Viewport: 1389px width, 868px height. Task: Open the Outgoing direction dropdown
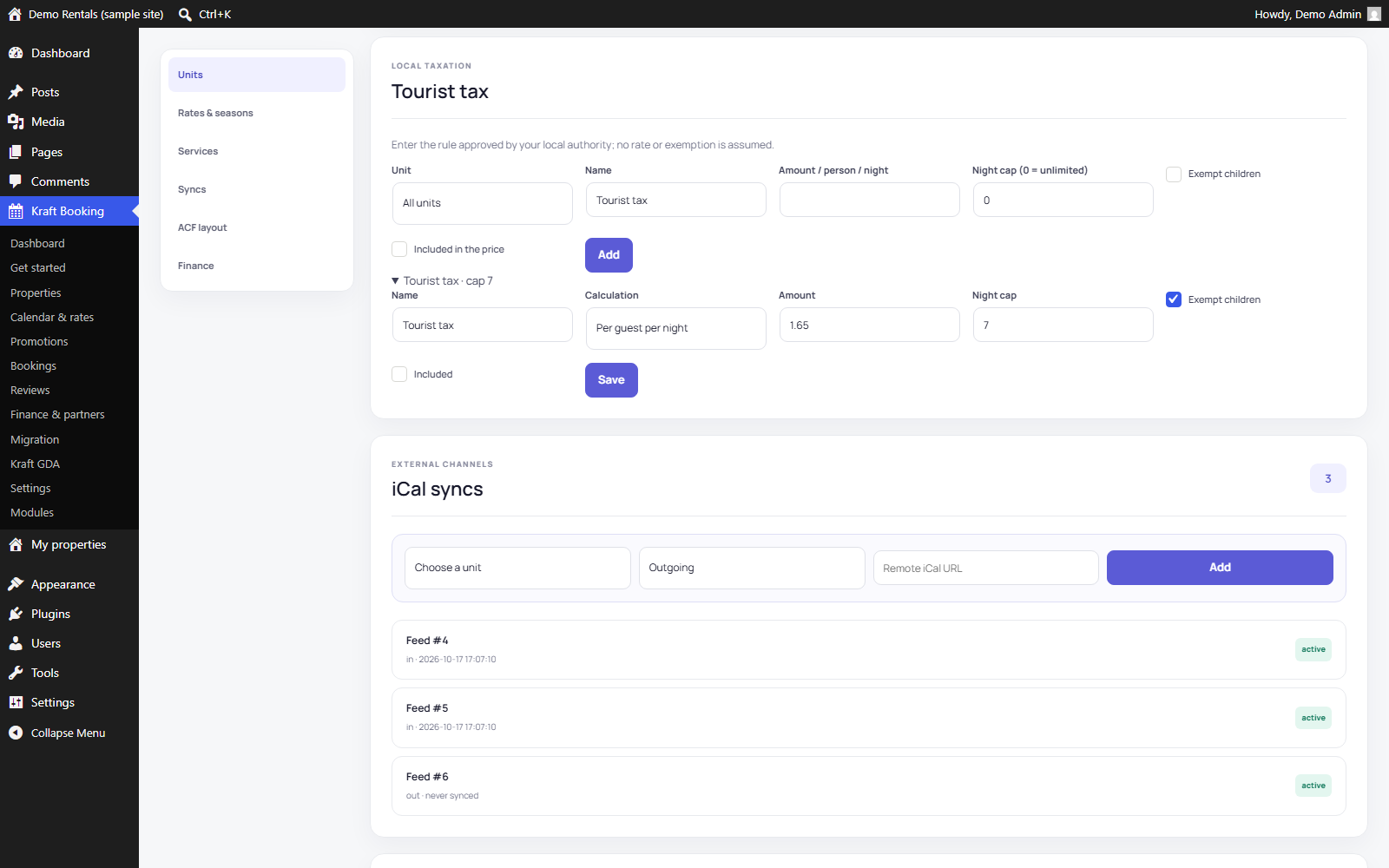(x=752, y=568)
